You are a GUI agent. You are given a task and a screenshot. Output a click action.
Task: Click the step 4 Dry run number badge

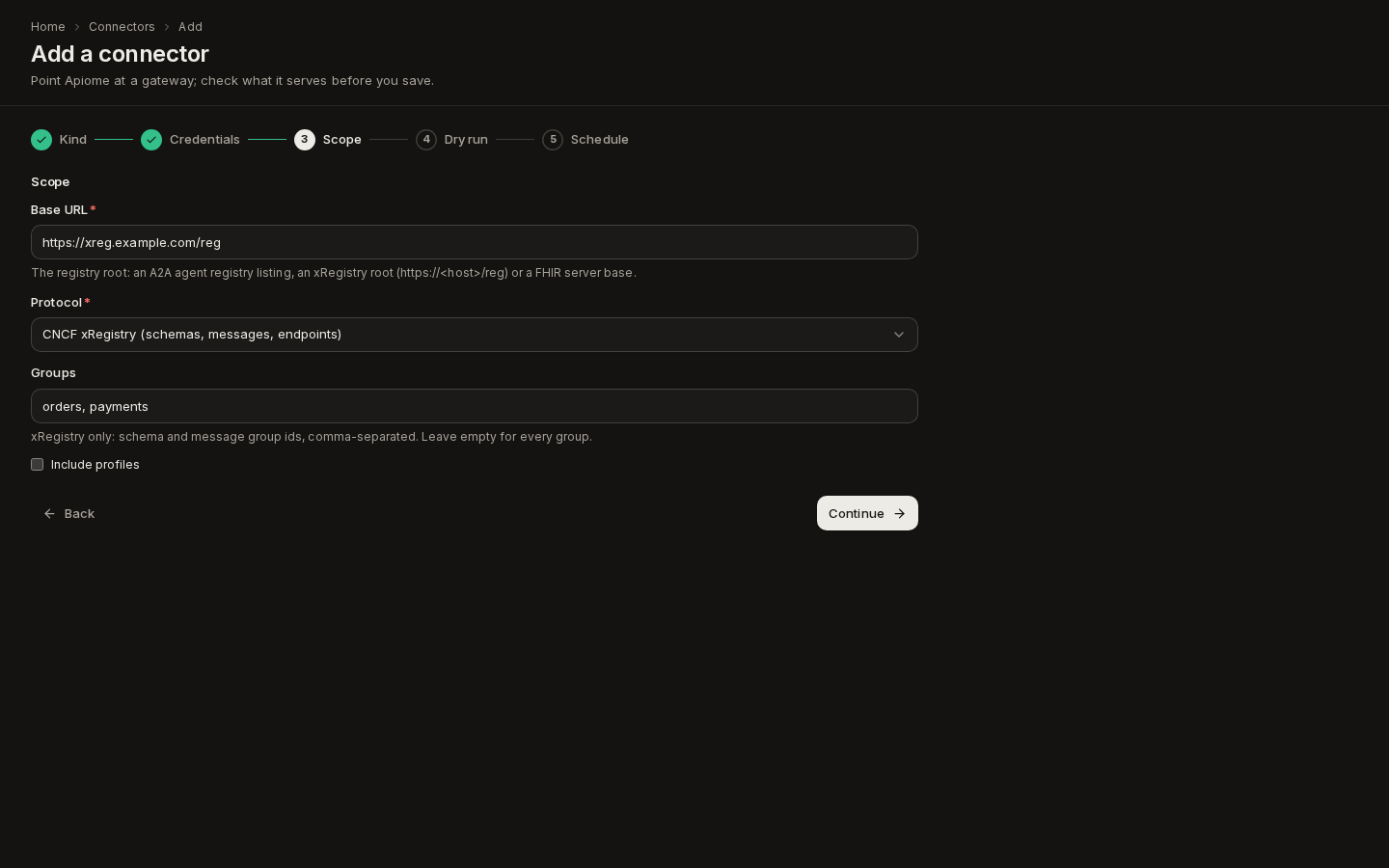[x=426, y=140]
